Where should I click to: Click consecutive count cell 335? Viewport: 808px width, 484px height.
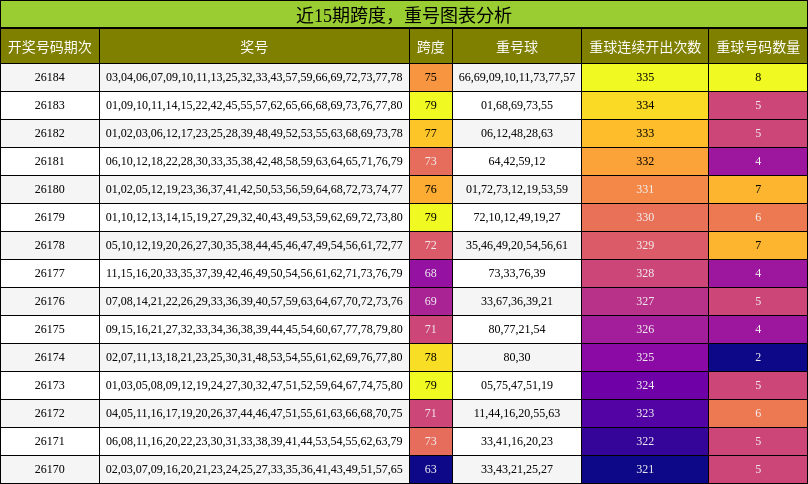(x=645, y=77)
